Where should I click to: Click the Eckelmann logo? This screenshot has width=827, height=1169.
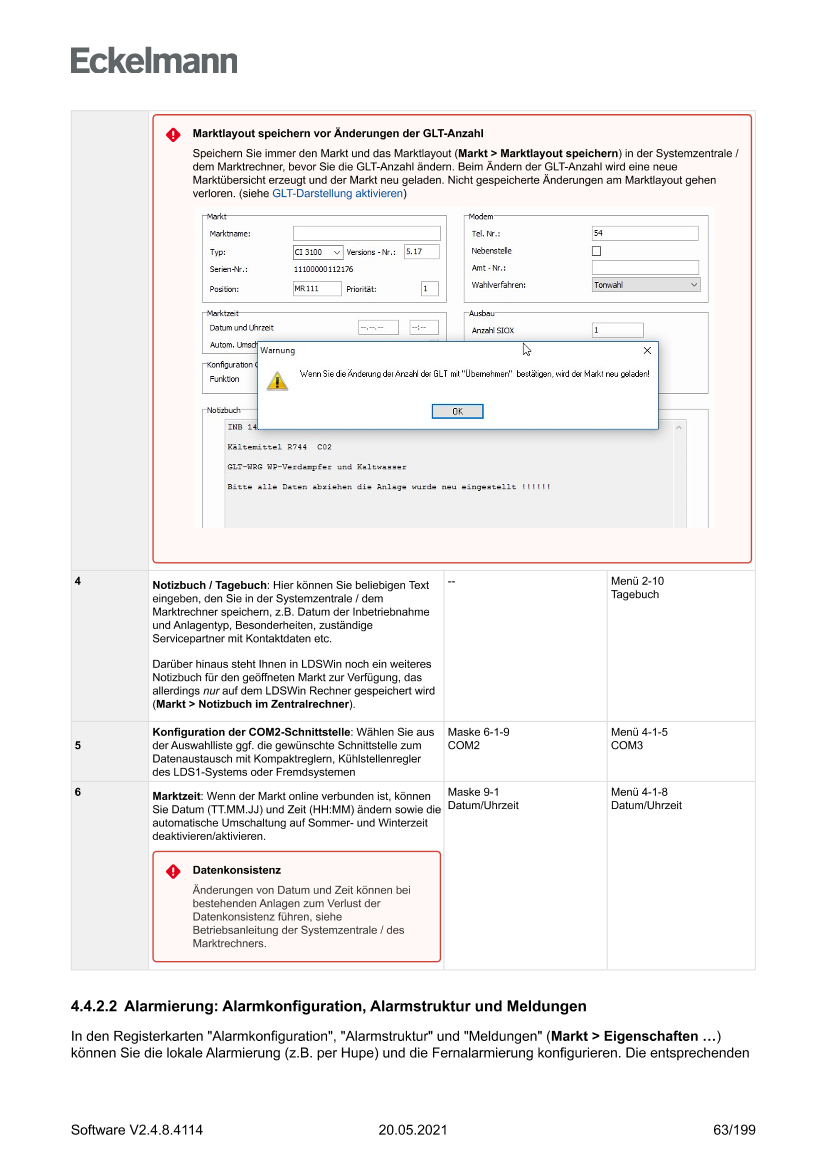154,60
